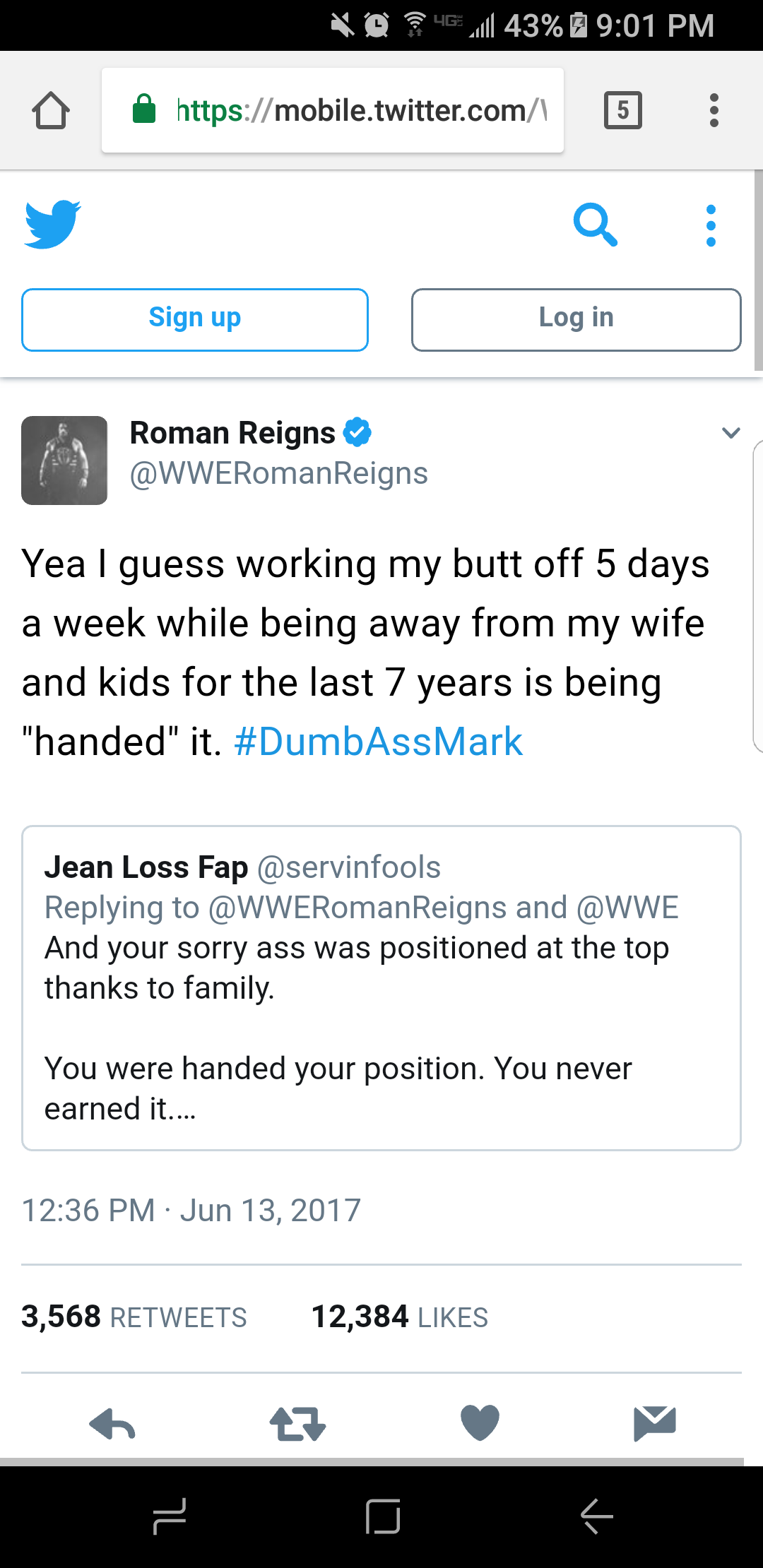Reply to the tweet using the arrow icon

click(112, 1423)
